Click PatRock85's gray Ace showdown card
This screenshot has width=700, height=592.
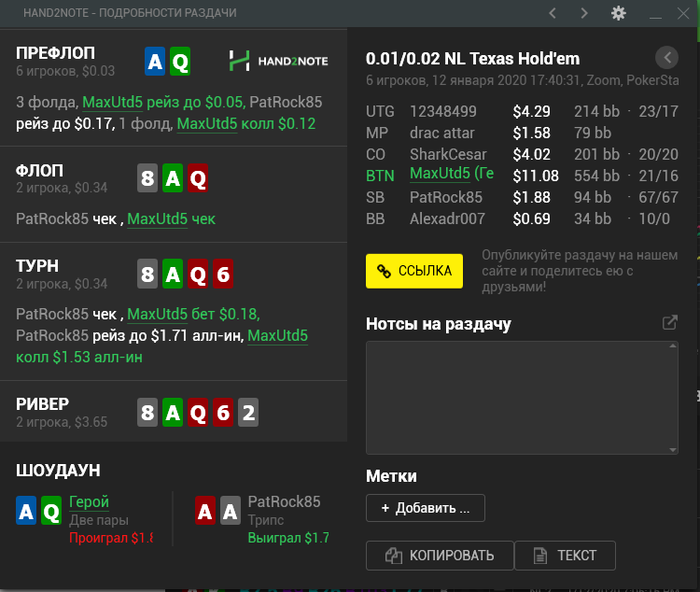(x=230, y=511)
